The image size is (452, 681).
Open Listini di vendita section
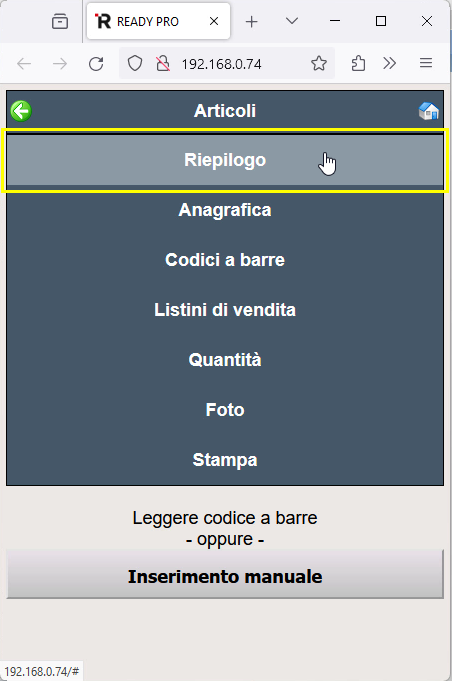point(225,310)
